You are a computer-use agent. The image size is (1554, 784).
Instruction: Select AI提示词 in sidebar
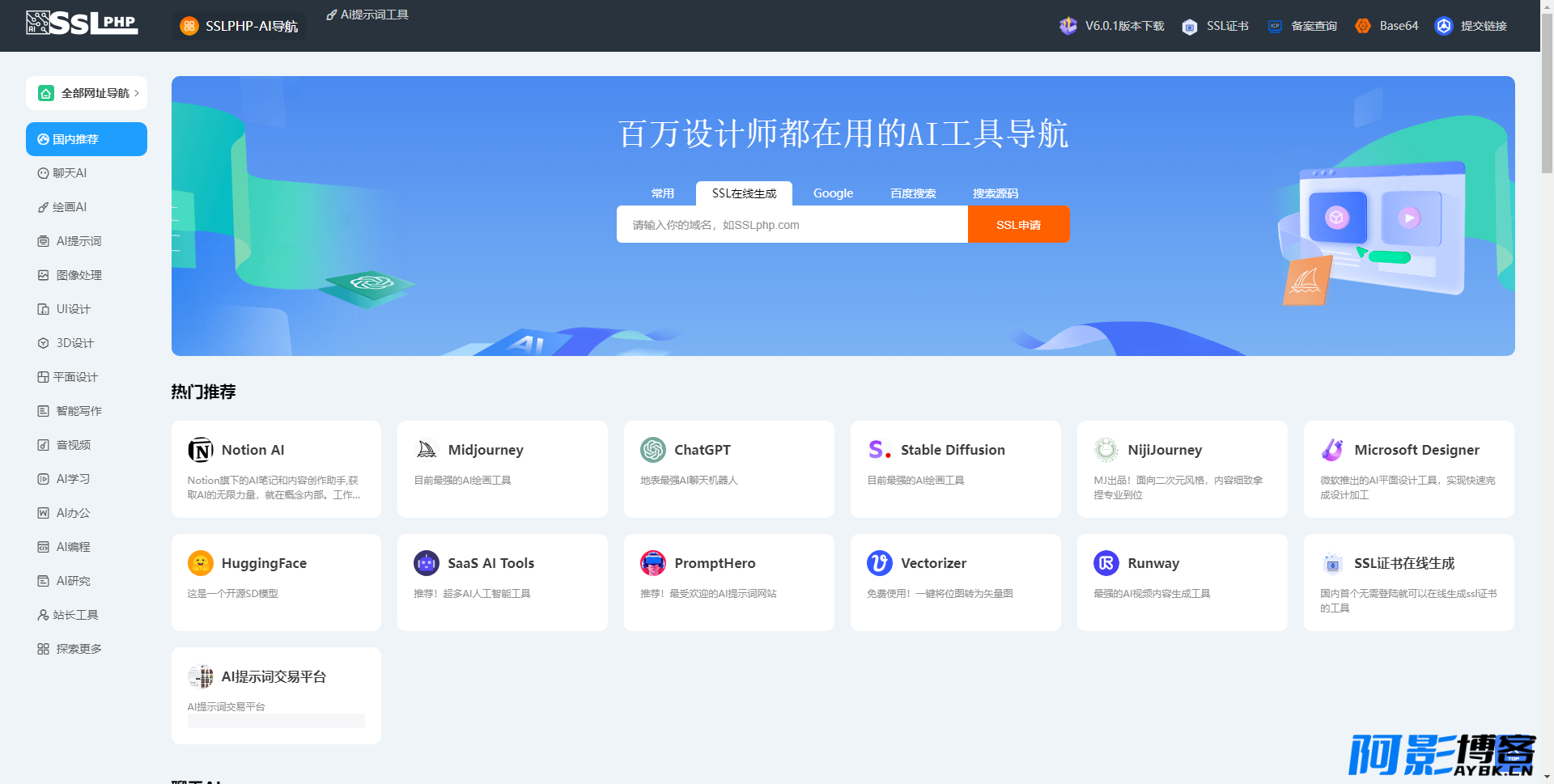[87, 241]
